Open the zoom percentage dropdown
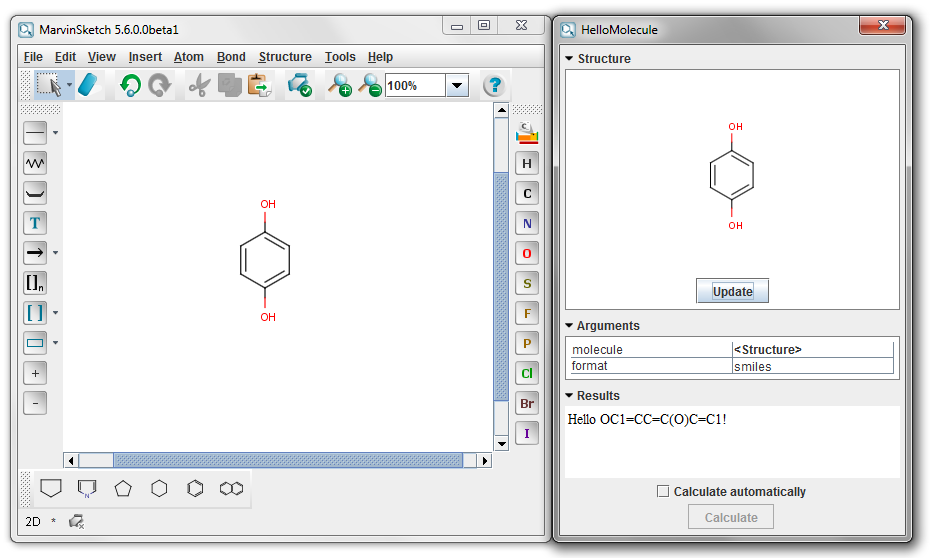 click(x=457, y=86)
